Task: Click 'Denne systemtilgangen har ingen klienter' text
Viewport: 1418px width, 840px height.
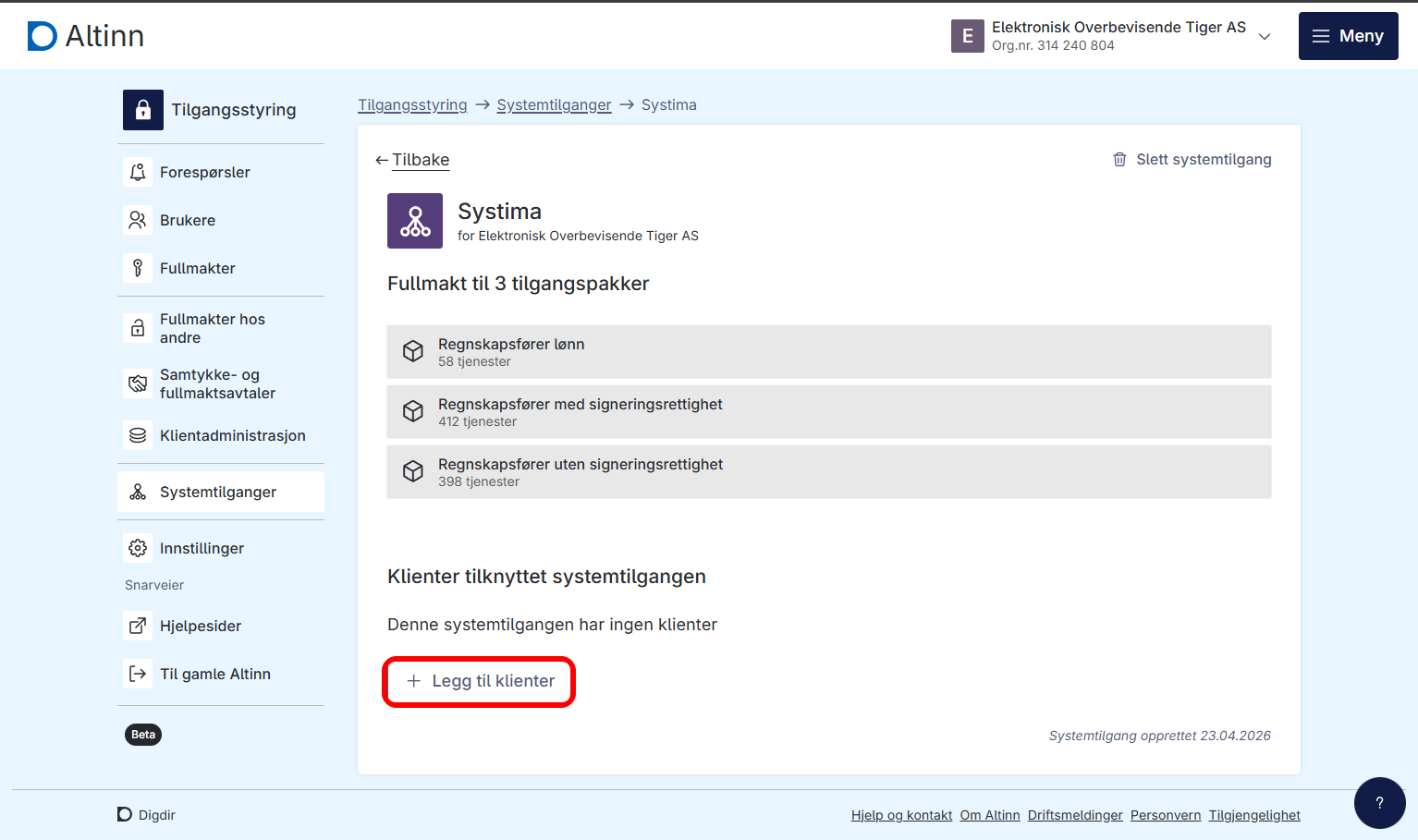Action: [552, 625]
